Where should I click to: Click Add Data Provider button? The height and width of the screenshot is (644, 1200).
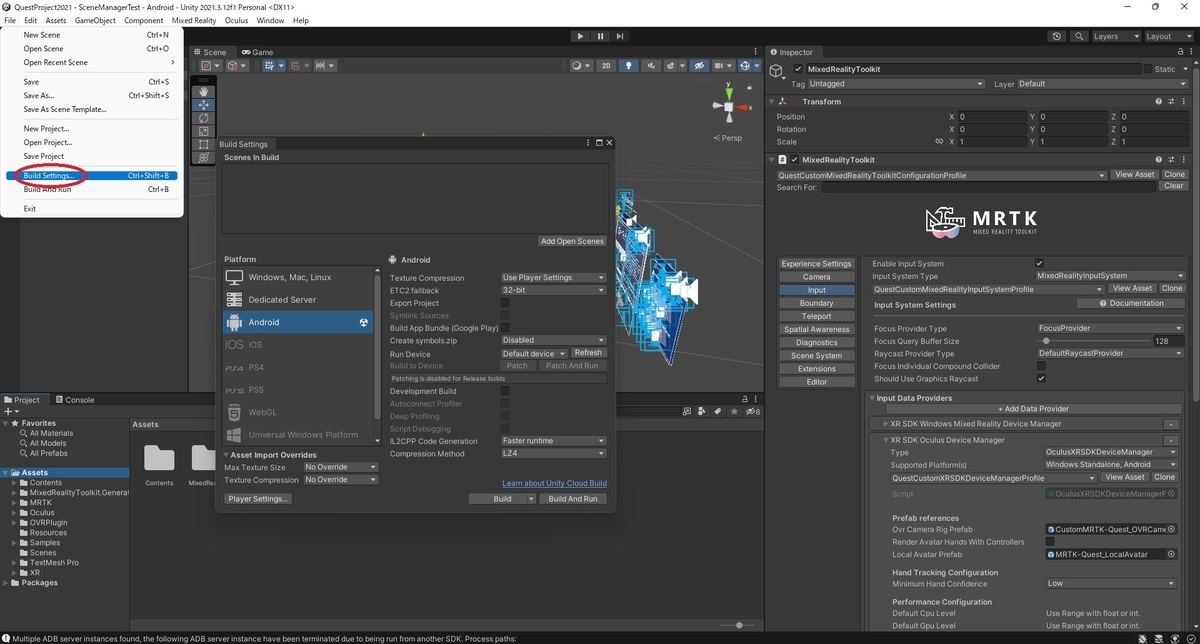click(1033, 409)
